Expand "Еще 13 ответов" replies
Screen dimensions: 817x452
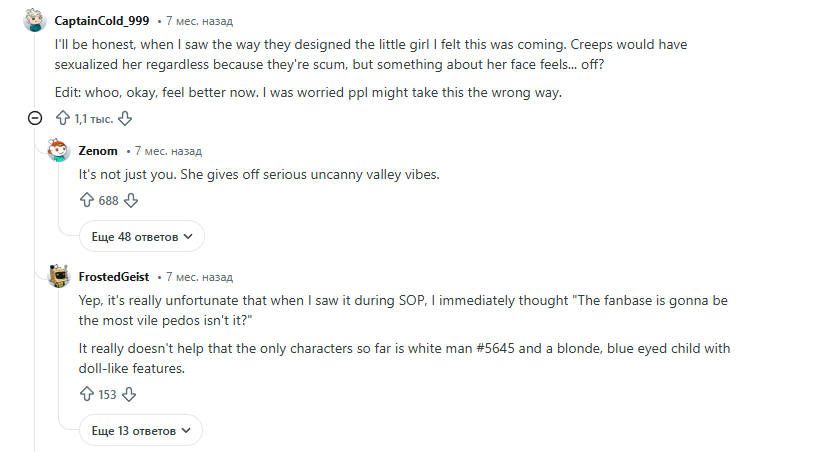click(x=142, y=430)
